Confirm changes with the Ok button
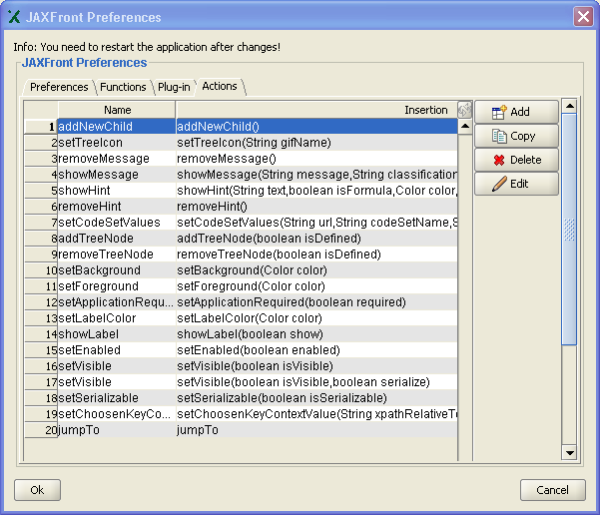Image resolution: width=600 pixels, height=515 pixels. (x=37, y=490)
